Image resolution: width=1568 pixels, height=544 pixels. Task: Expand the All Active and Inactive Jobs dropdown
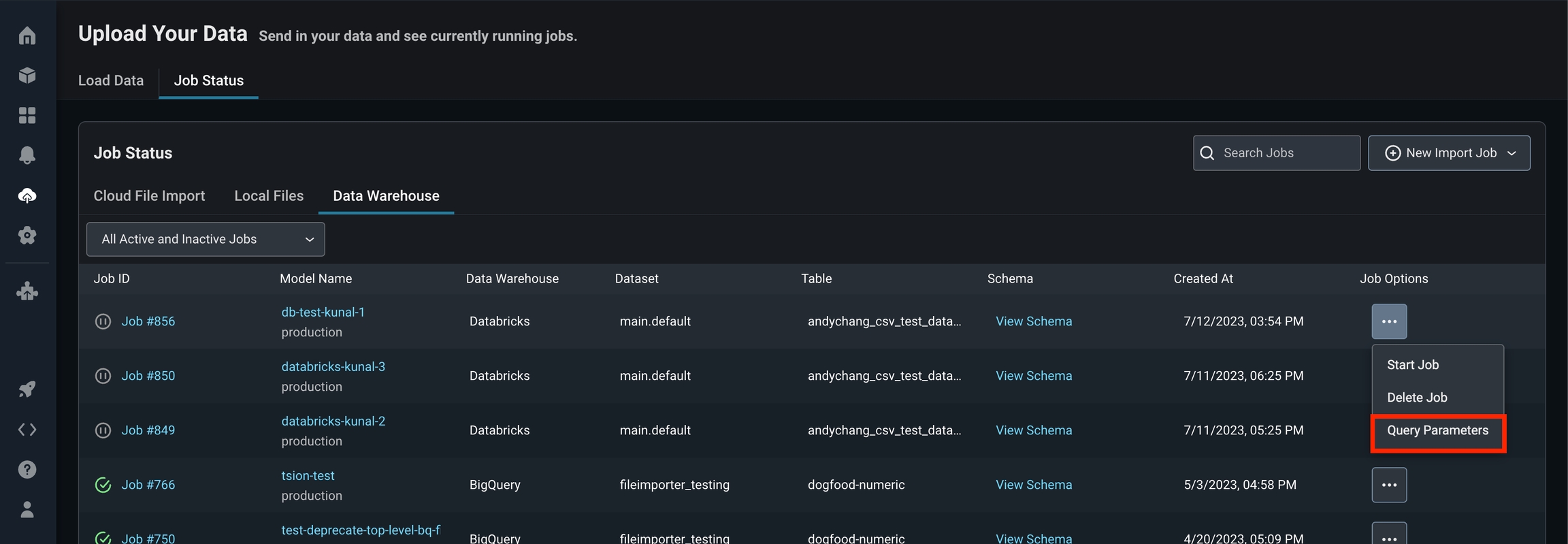206,239
